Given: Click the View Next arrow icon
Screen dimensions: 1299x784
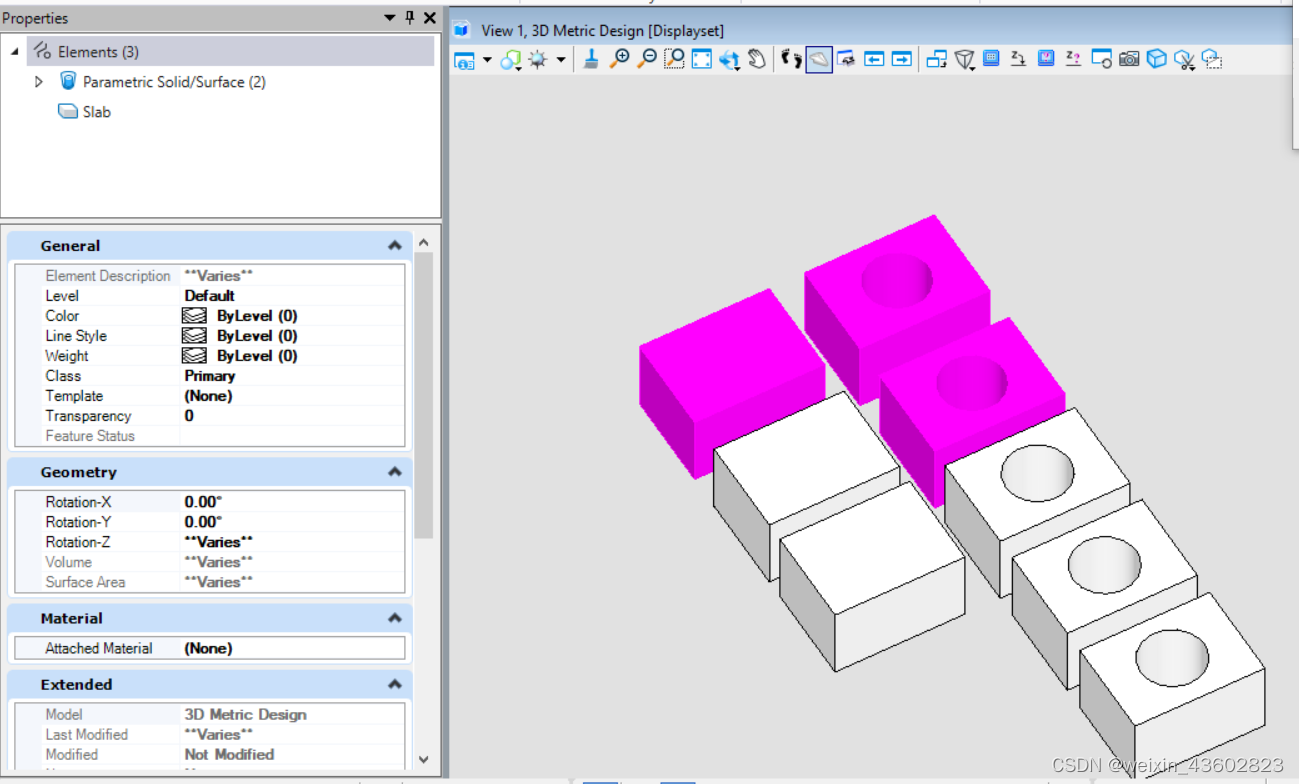Looking at the screenshot, I should (x=902, y=60).
